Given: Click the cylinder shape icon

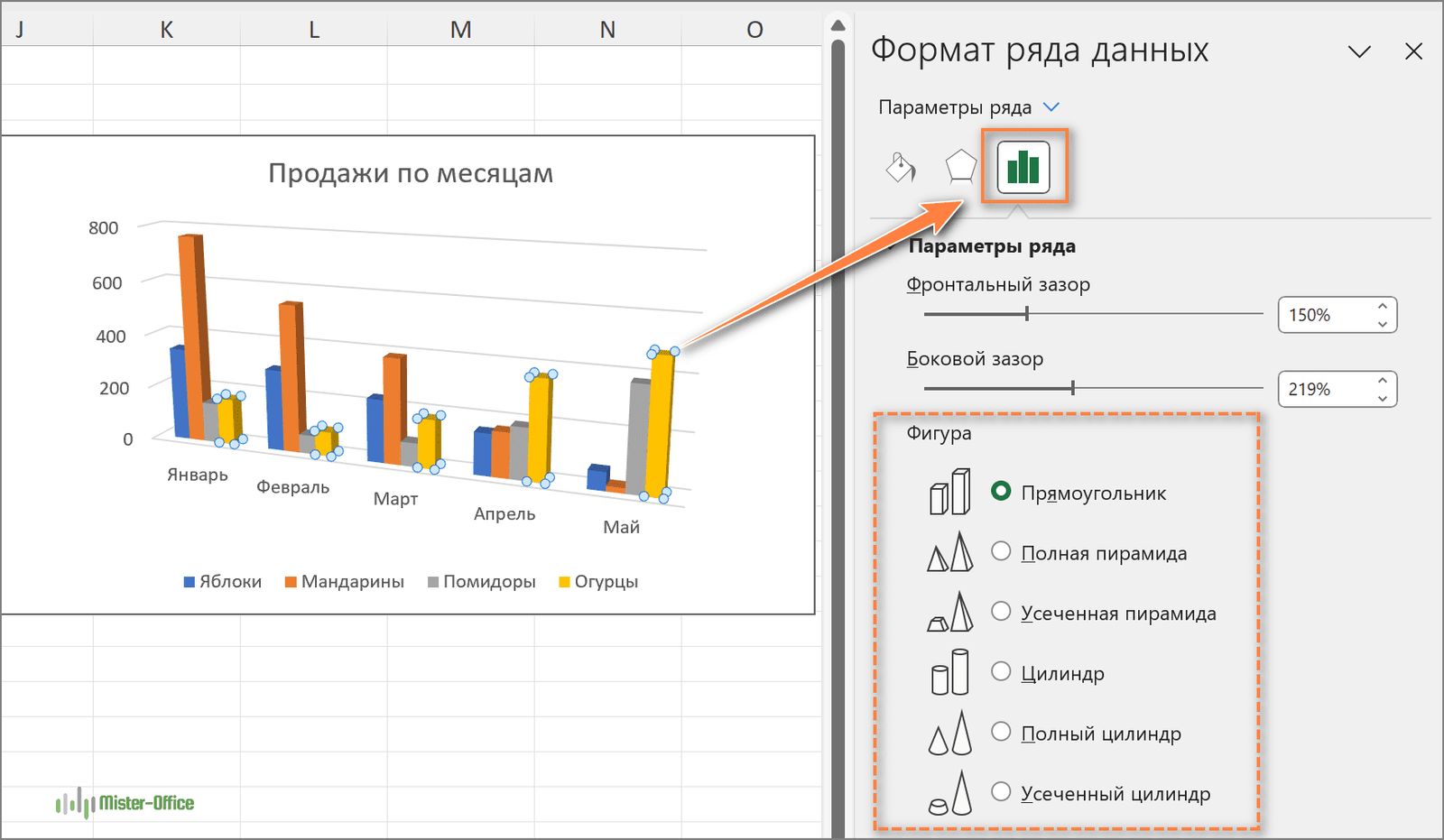Looking at the screenshot, I should pyautogui.click(x=949, y=673).
